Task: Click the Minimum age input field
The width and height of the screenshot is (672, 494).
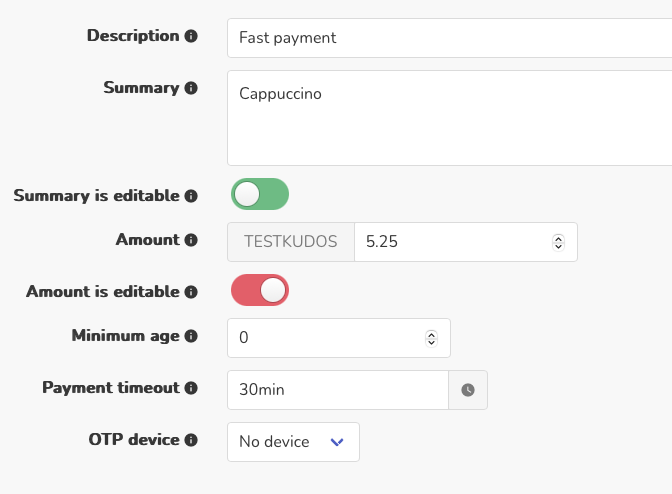Action: pos(325,338)
